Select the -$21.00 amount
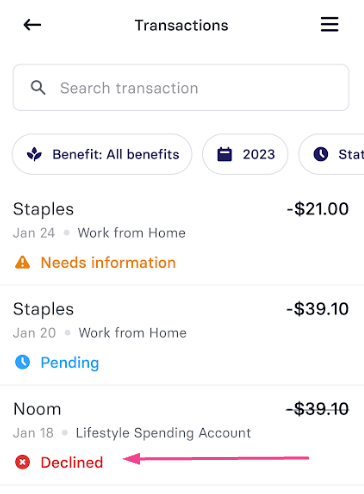Screen dimensions: 364x494 pyautogui.click(x=318, y=209)
